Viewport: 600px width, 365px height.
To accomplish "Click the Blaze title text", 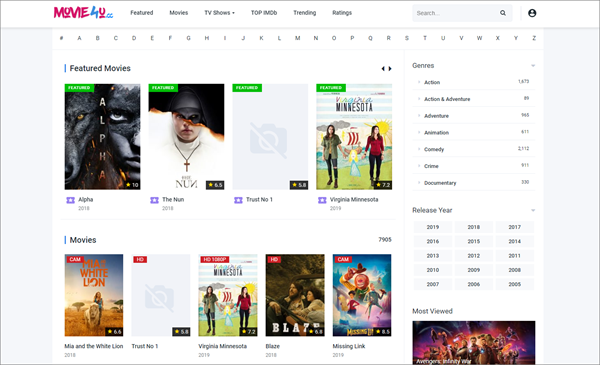I will [272, 346].
